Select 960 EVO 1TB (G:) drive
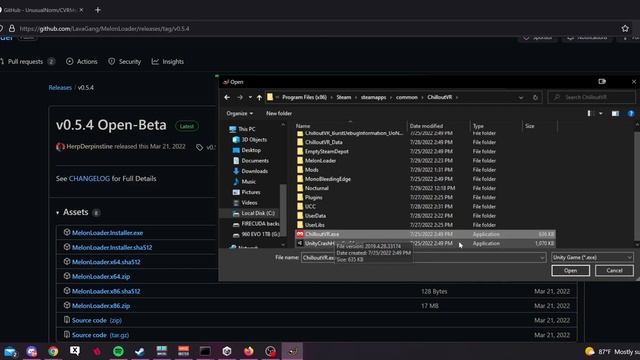Viewport: 640px width, 360px height. (256, 234)
